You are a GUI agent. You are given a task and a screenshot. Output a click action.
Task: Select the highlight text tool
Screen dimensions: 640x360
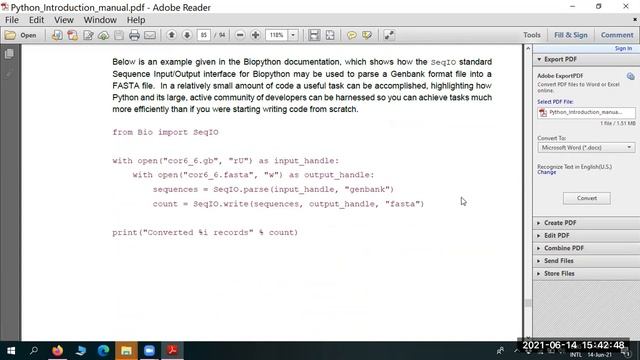pos(367,35)
